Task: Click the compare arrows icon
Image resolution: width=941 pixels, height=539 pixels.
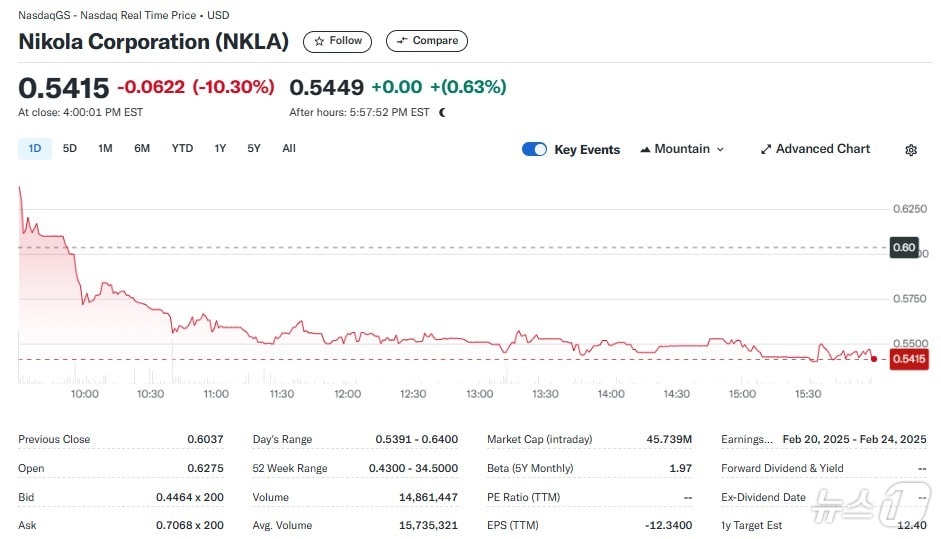Action: point(402,41)
